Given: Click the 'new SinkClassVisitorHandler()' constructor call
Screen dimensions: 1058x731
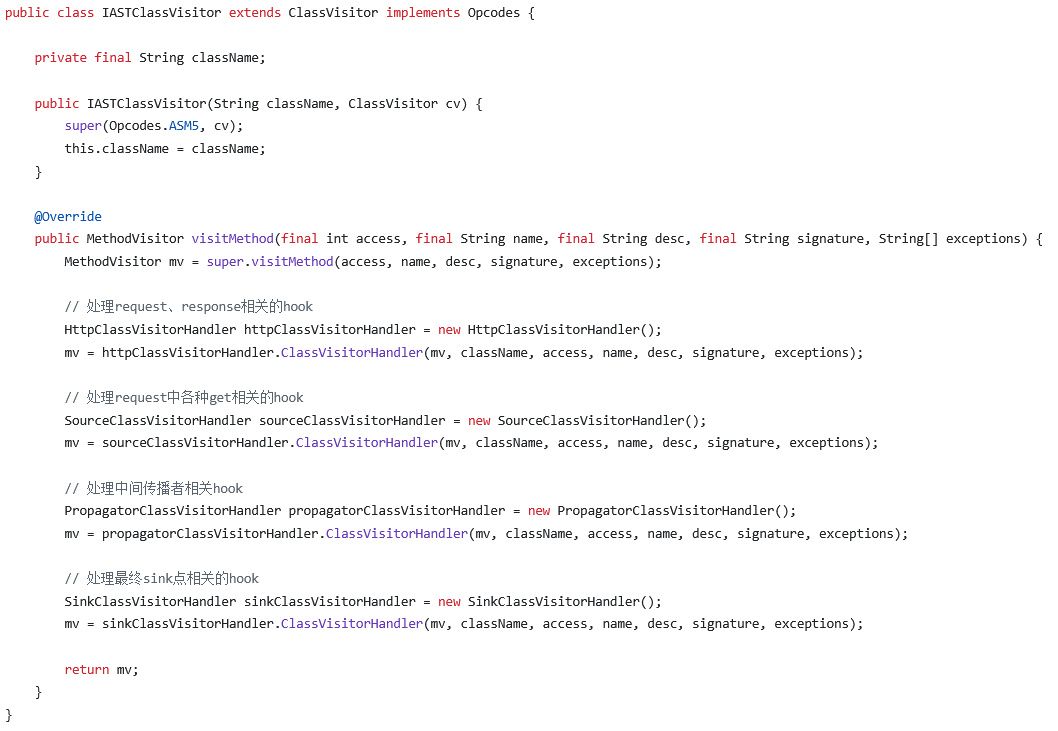Looking at the screenshot, I should (549, 601).
